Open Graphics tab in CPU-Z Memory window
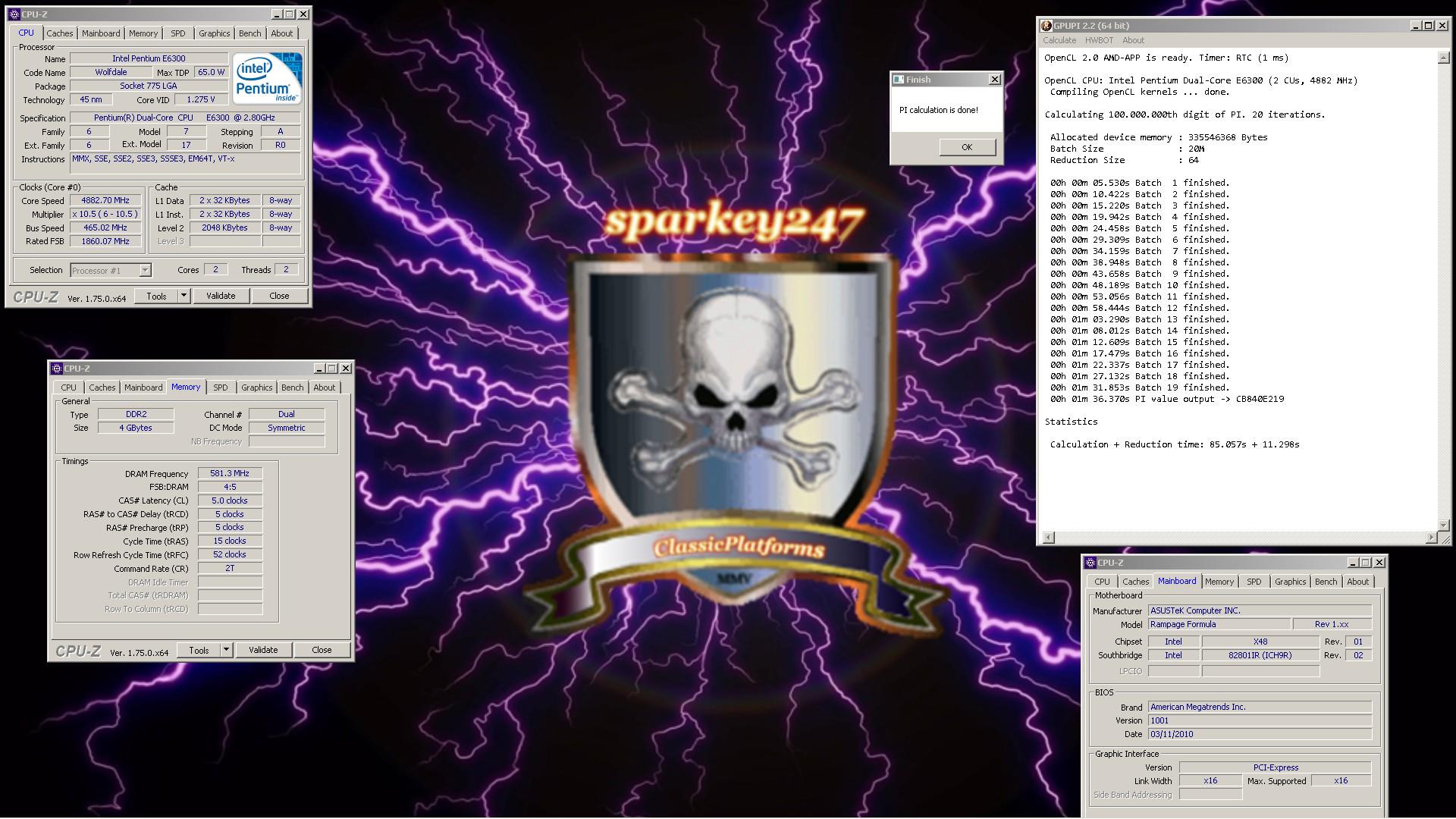This screenshot has width=1456, height=819. [x=257, y=388]
